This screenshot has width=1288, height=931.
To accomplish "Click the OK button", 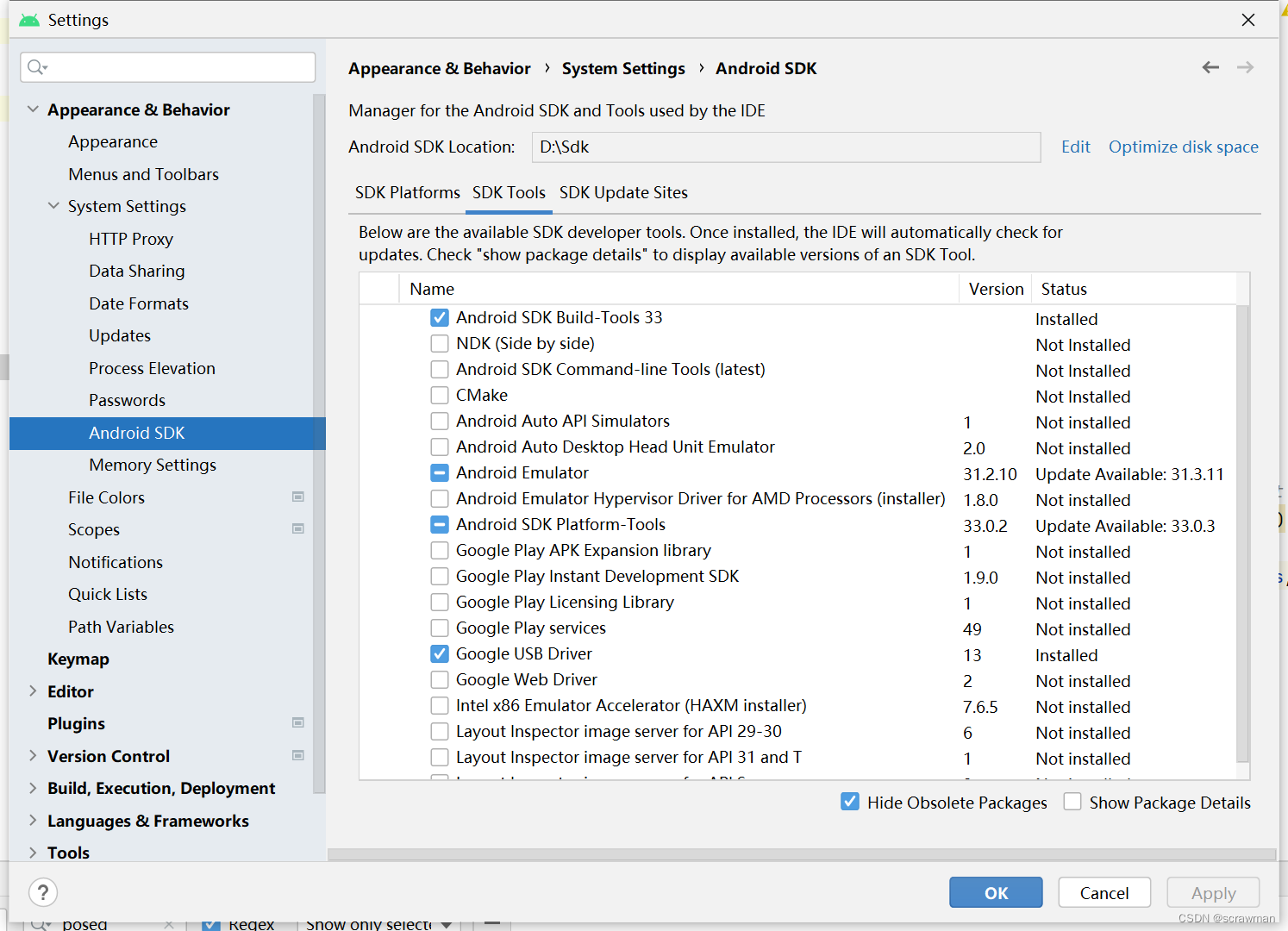I will [x=996, y=892].
